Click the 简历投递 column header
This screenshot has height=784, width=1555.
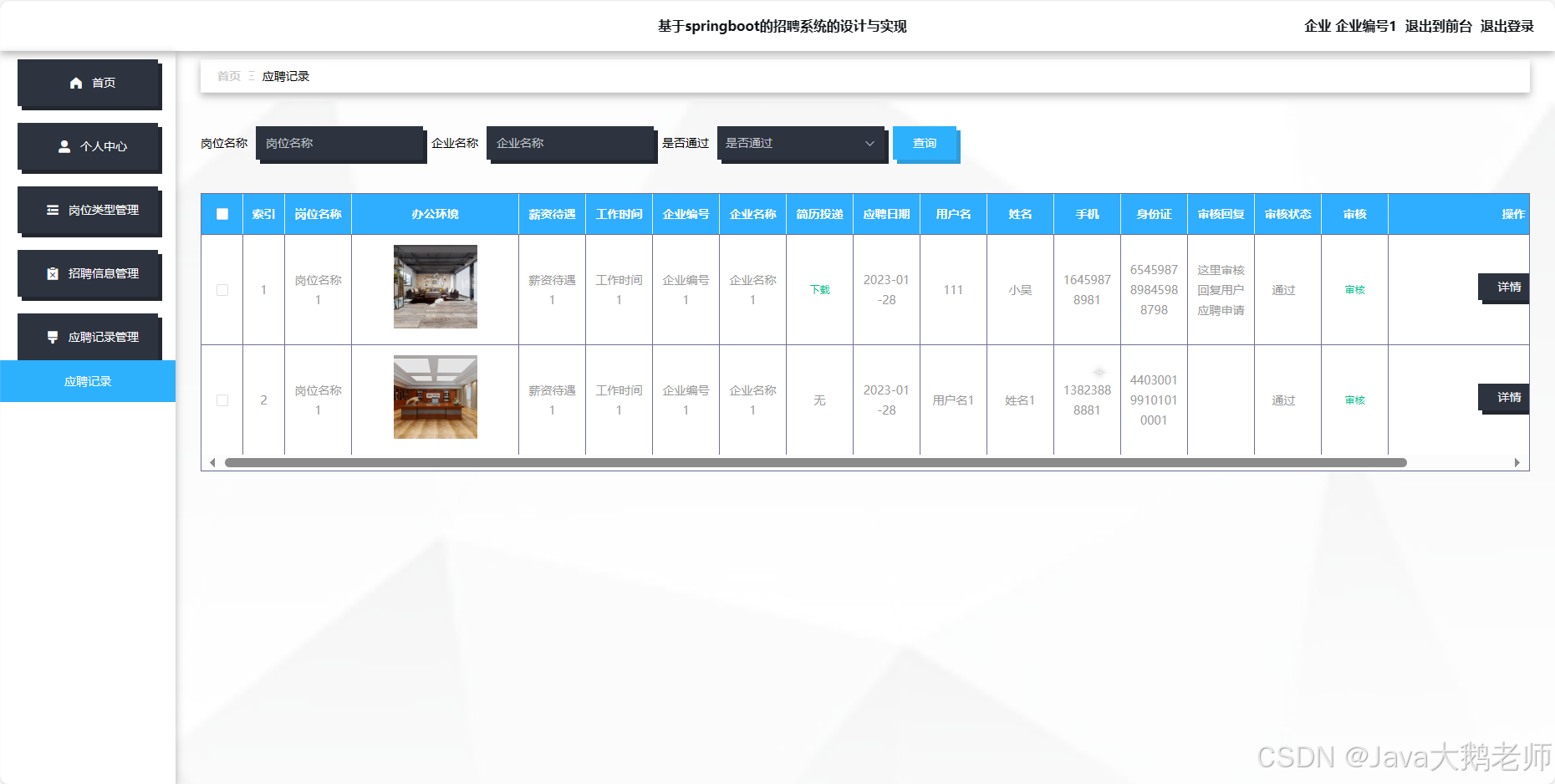pyautogui.click(x=820, y=214)
